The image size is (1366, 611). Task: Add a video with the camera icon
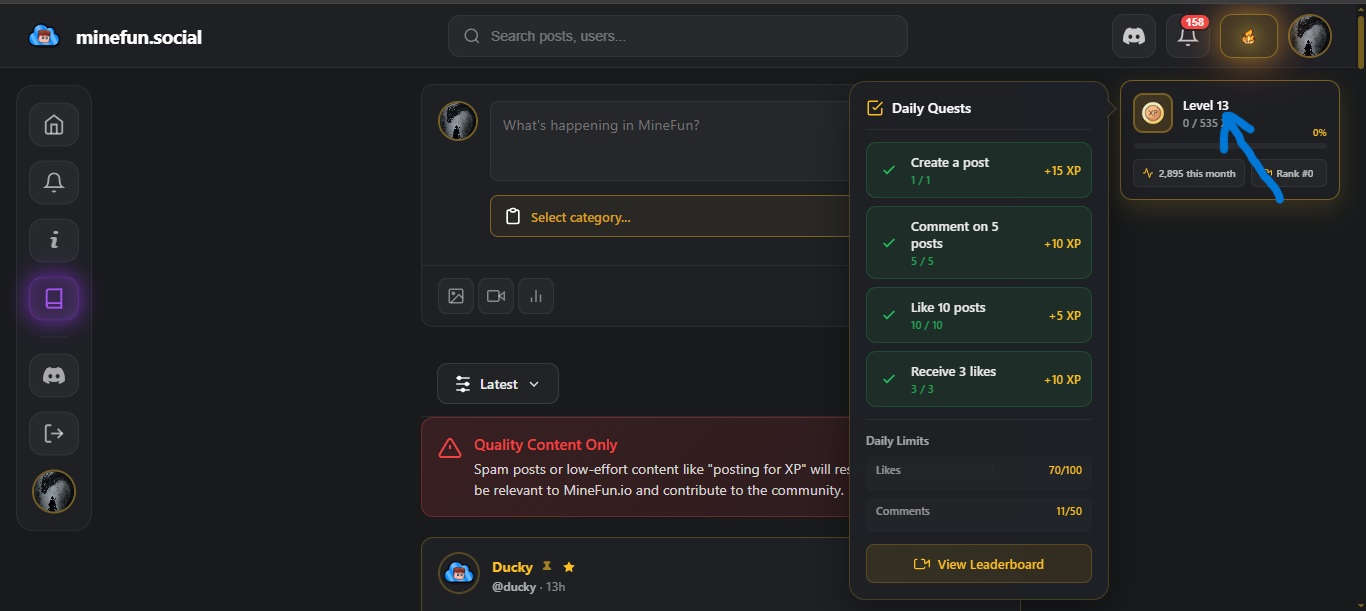pos(496,296)
